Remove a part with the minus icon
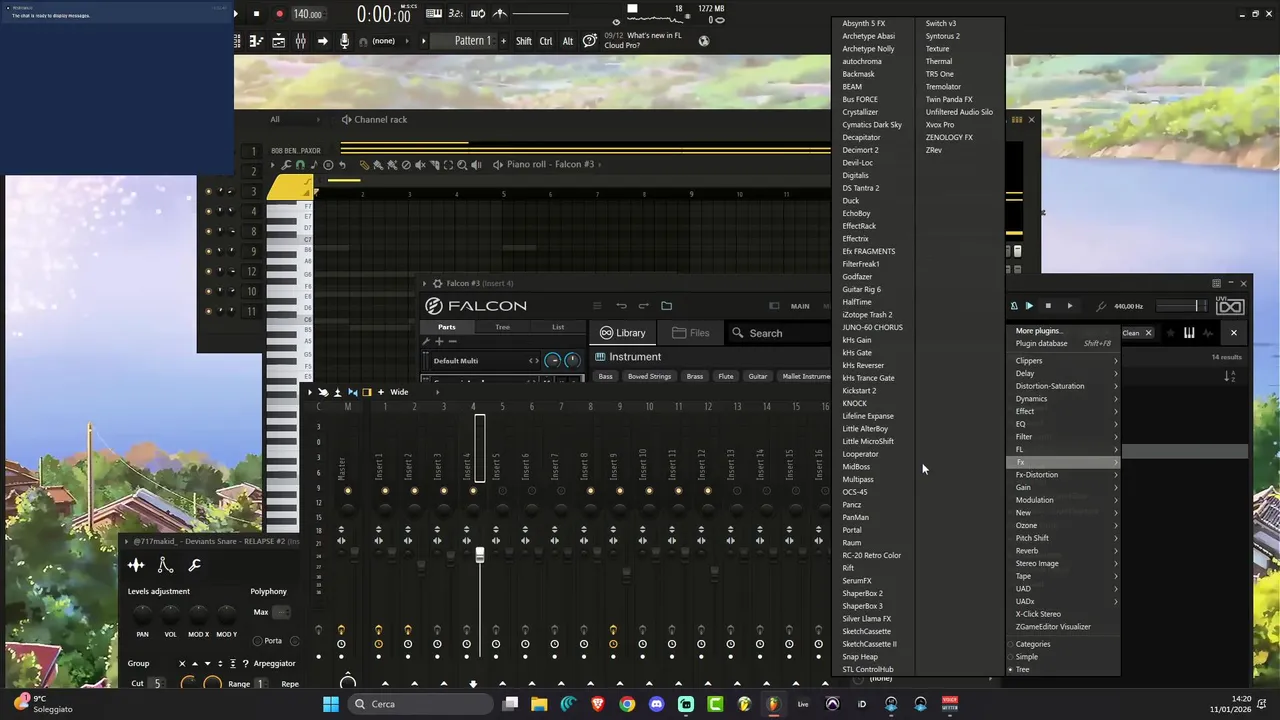Screen dimensions: 1280x720 (x=451, y=342)
